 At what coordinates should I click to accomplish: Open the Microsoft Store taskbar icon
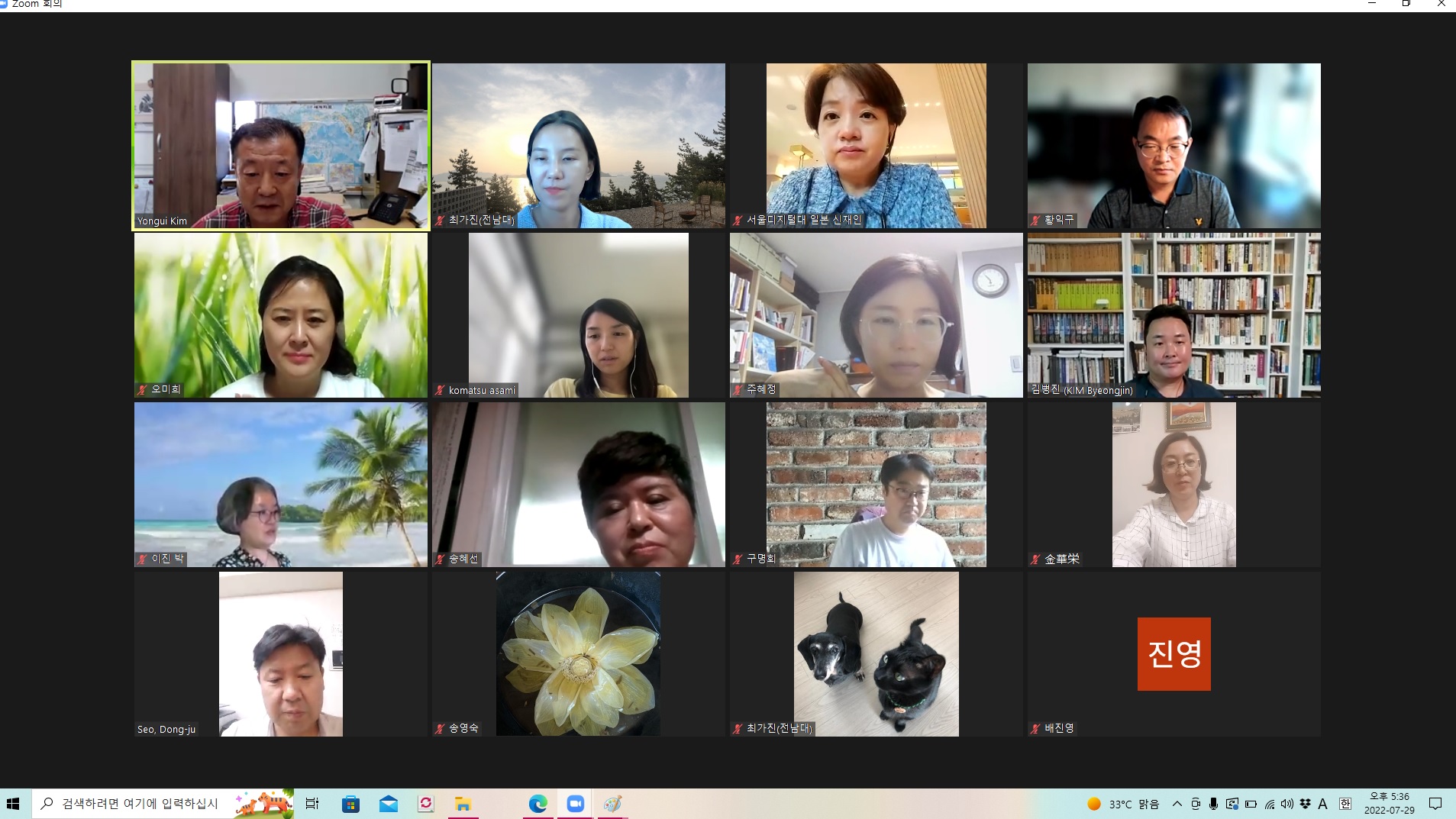coord(350,804)
